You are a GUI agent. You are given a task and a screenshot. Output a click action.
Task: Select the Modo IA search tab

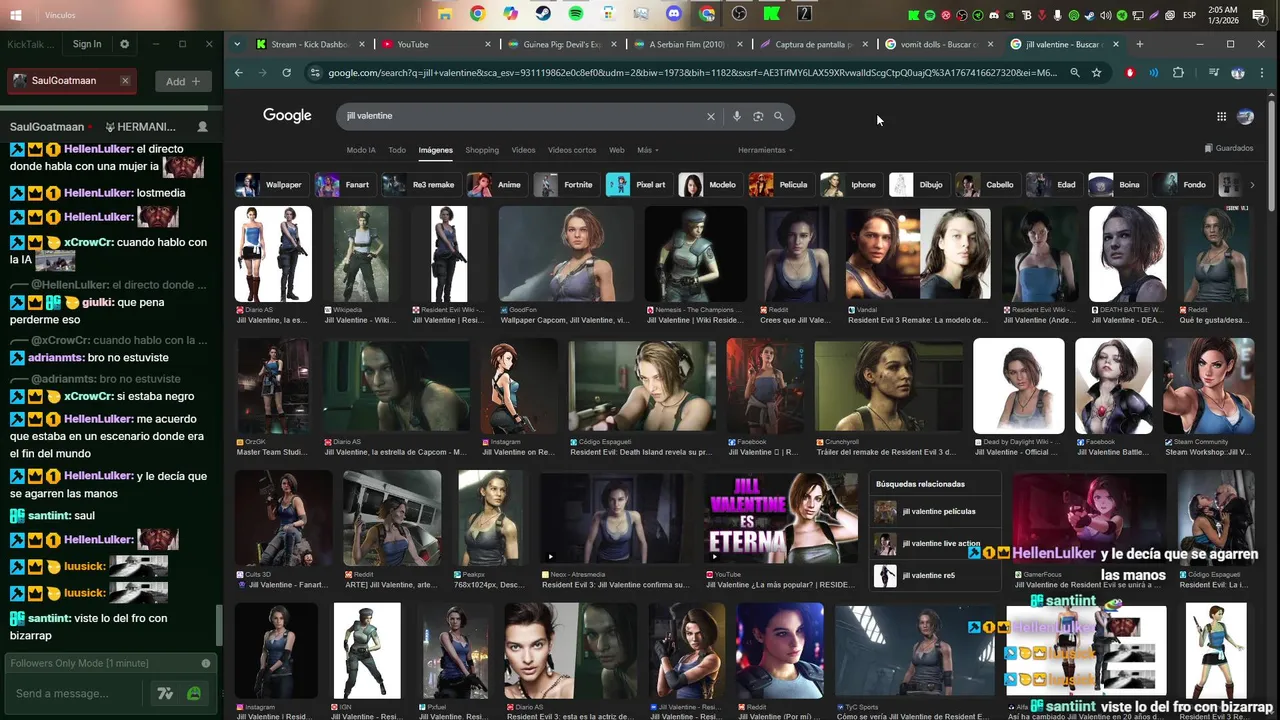(361, 150)
